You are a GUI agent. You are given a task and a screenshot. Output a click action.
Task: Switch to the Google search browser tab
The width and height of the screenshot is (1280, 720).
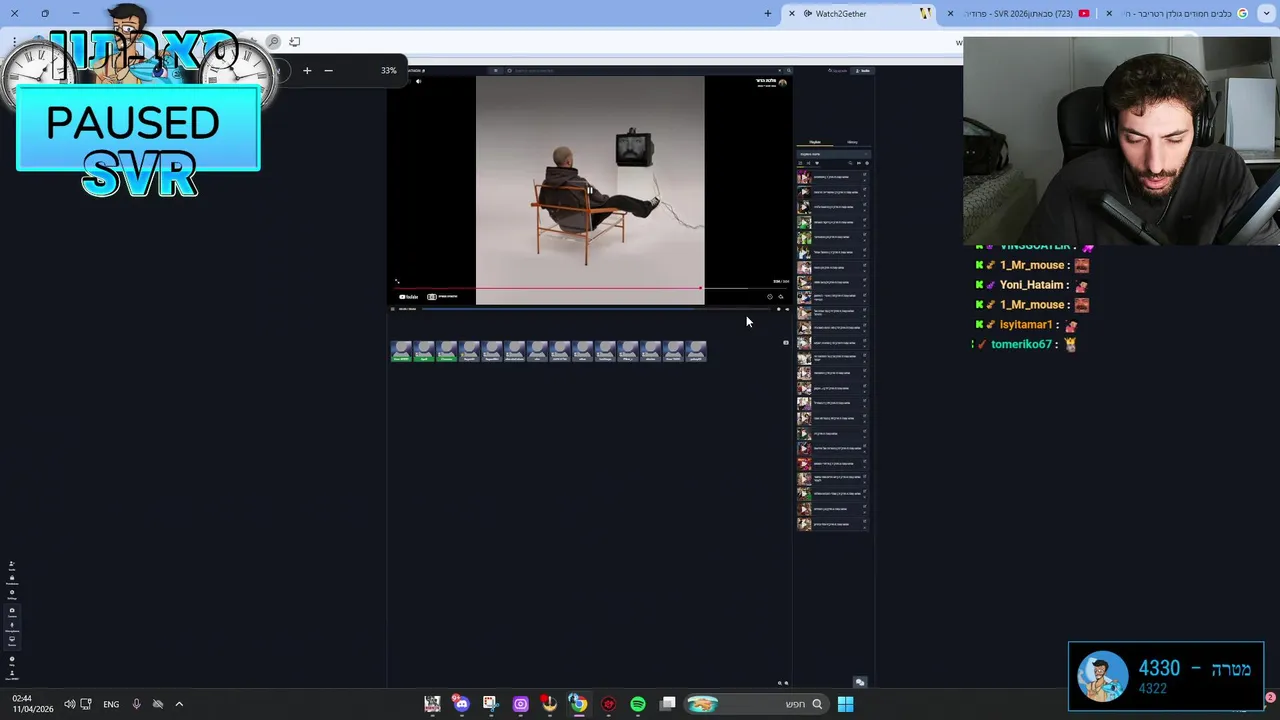click(x=1180, y=14)
